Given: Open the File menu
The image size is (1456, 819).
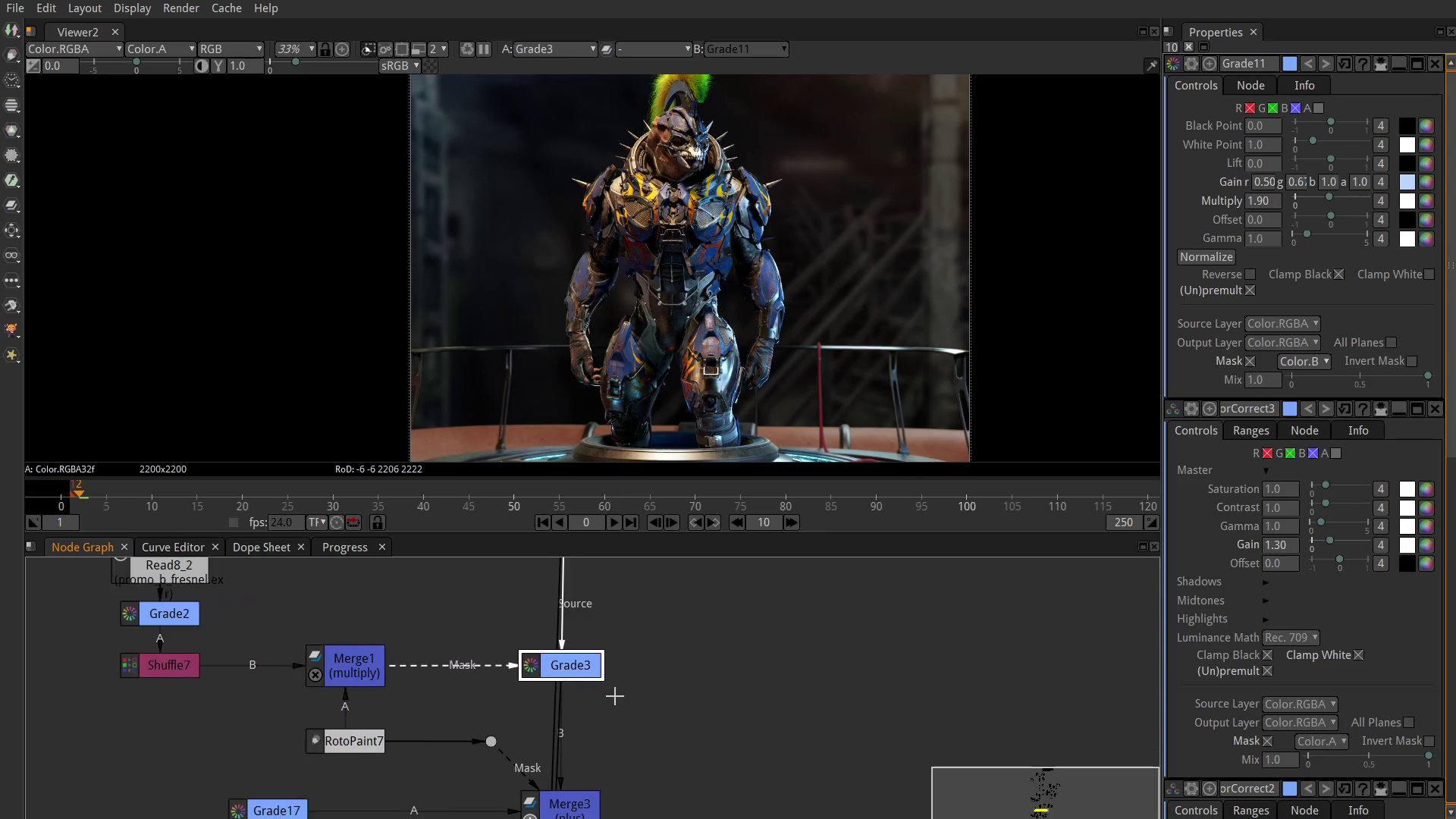Looking at the screenshot, I should 15,8.
